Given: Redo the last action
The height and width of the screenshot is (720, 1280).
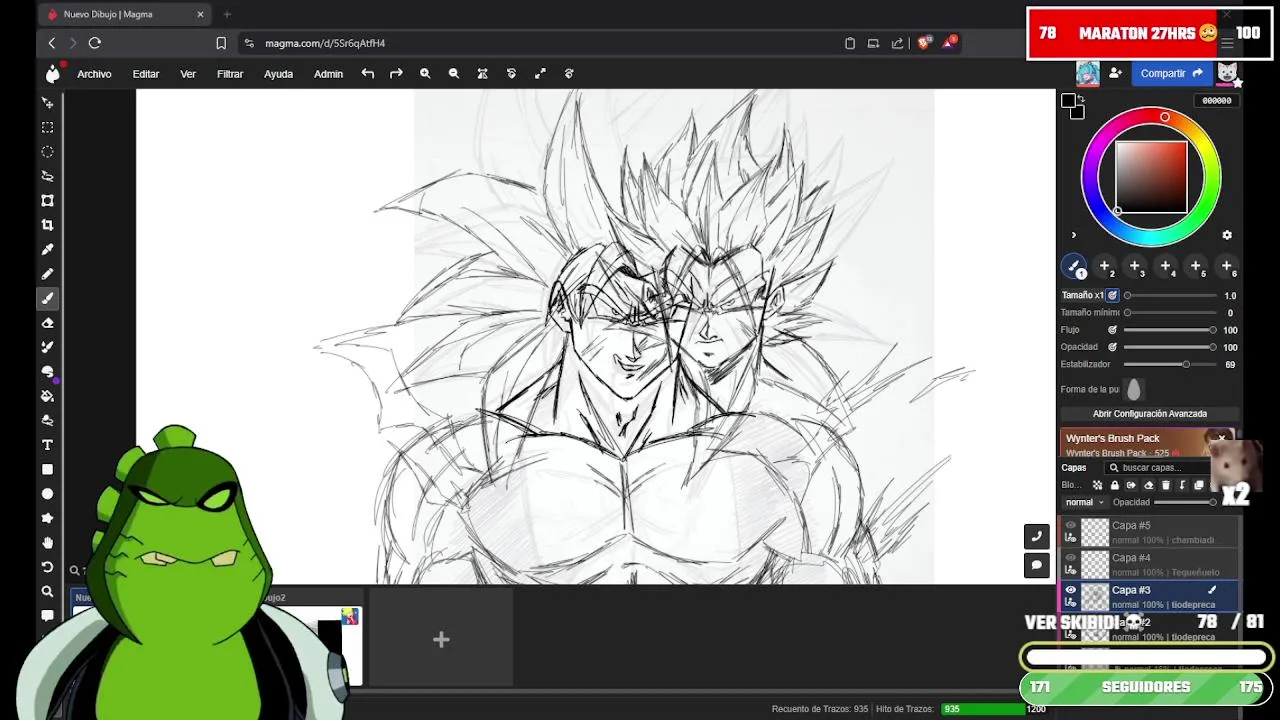Looking at the screenshot, I should 396,73.
